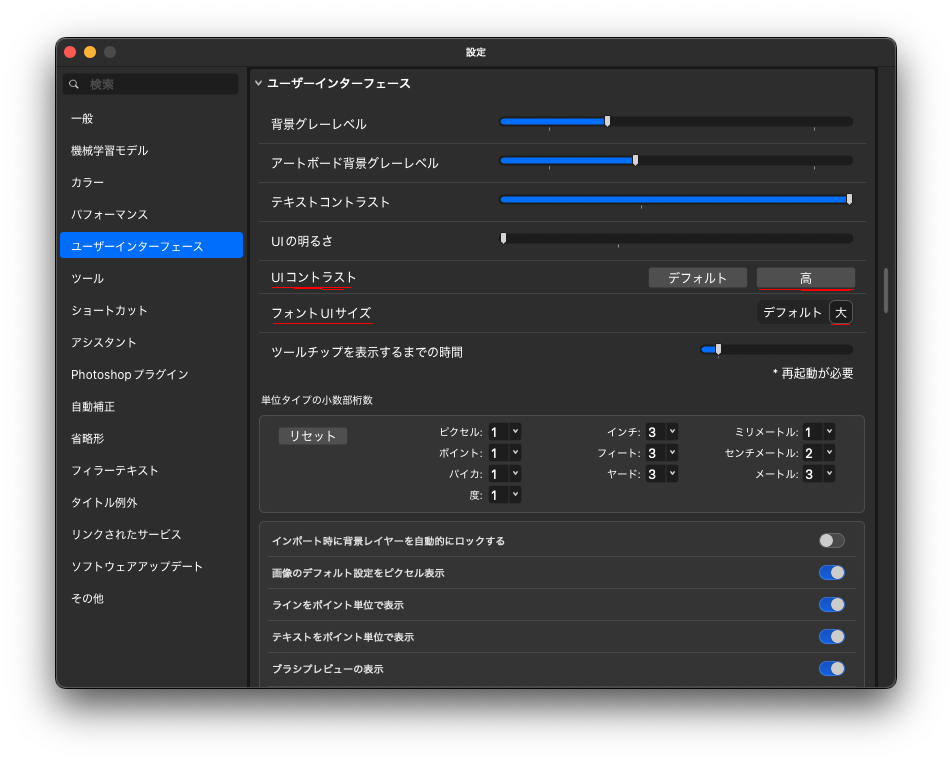Expand the センチメートル decimal places dropdown
The width and height of the screenshot is (952, 762).
pyautogui.click(x=829, y=453)
